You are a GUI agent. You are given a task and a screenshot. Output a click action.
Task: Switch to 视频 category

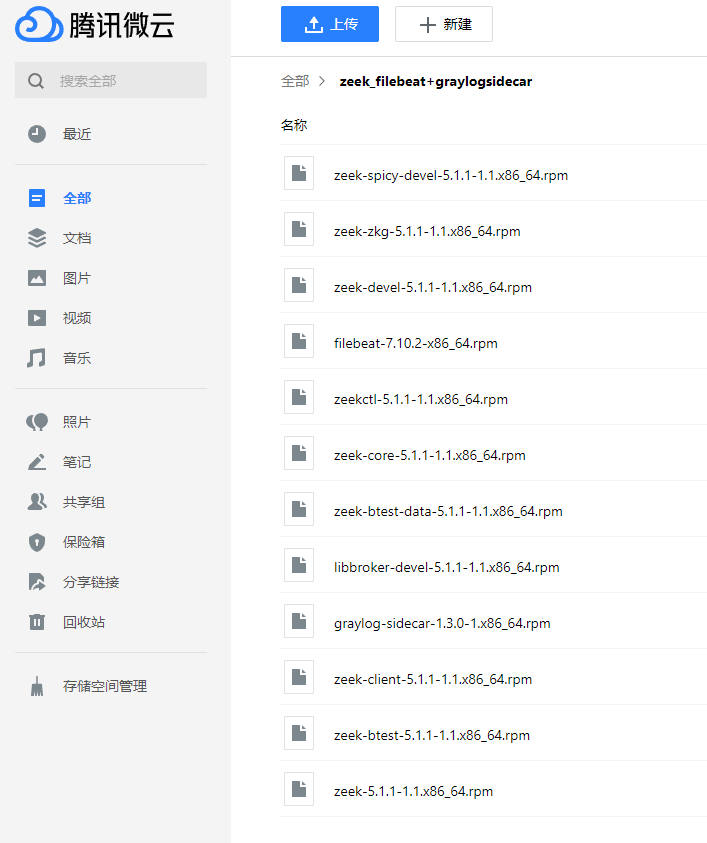[x=77, y=318]
